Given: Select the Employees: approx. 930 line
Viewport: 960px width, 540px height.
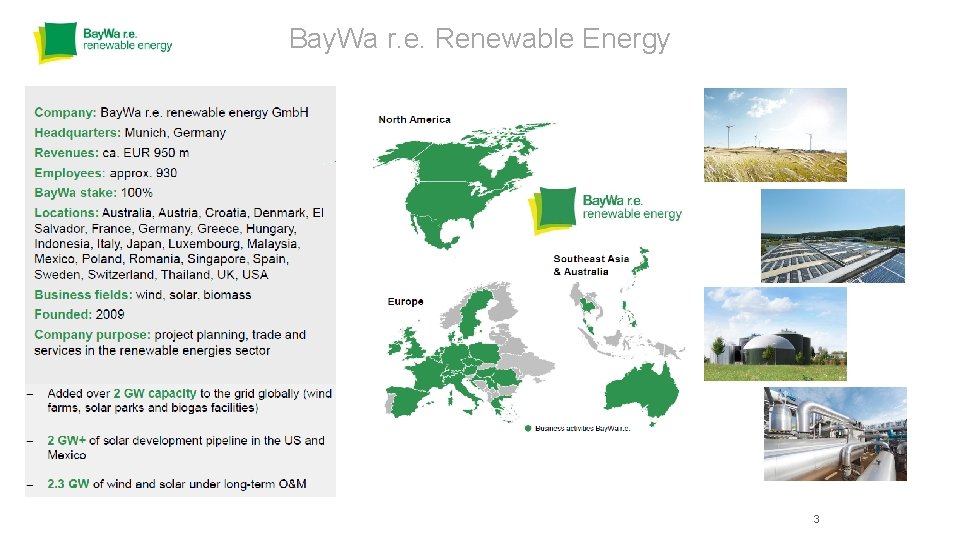Looking at the screenshot, I should click(x=105, y=173).
